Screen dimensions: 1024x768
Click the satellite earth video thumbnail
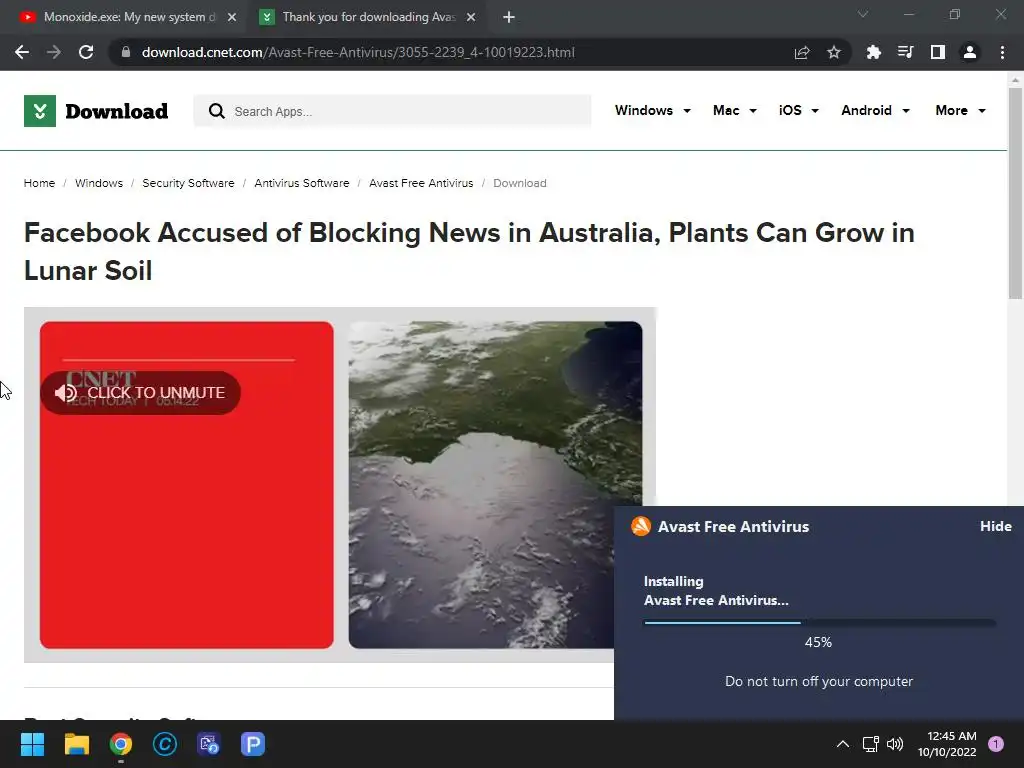coord(495,485)
